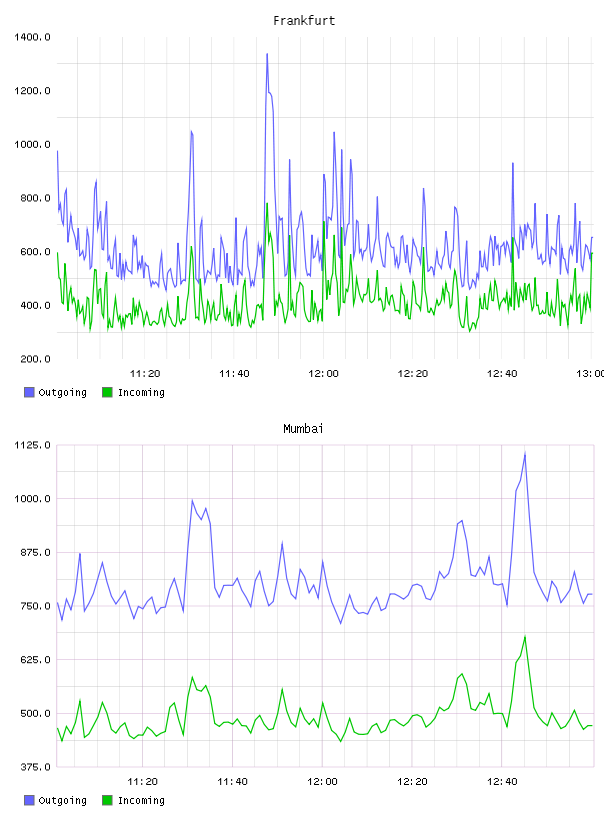
Task: Click the 1400.0 y-axis label in Frankfurt chart
Action: (32, 37)
